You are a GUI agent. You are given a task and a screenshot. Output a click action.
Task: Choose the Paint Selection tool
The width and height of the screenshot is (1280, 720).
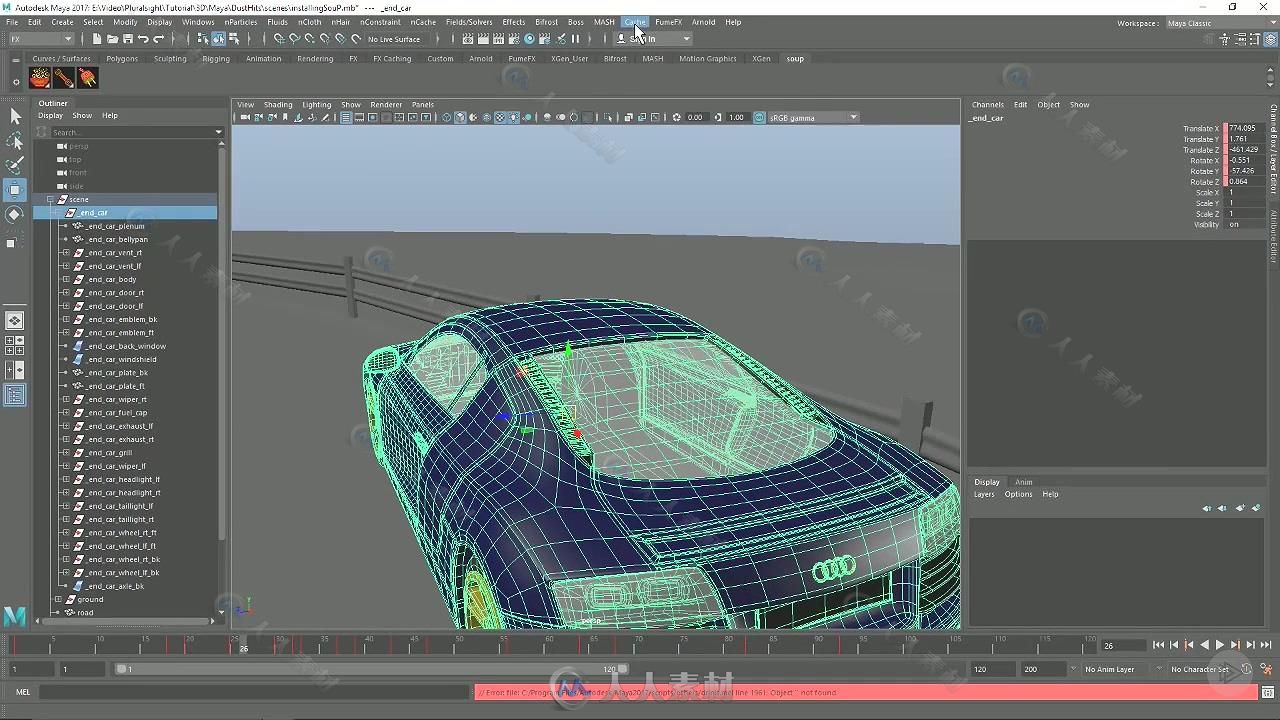tap(15, 165)
